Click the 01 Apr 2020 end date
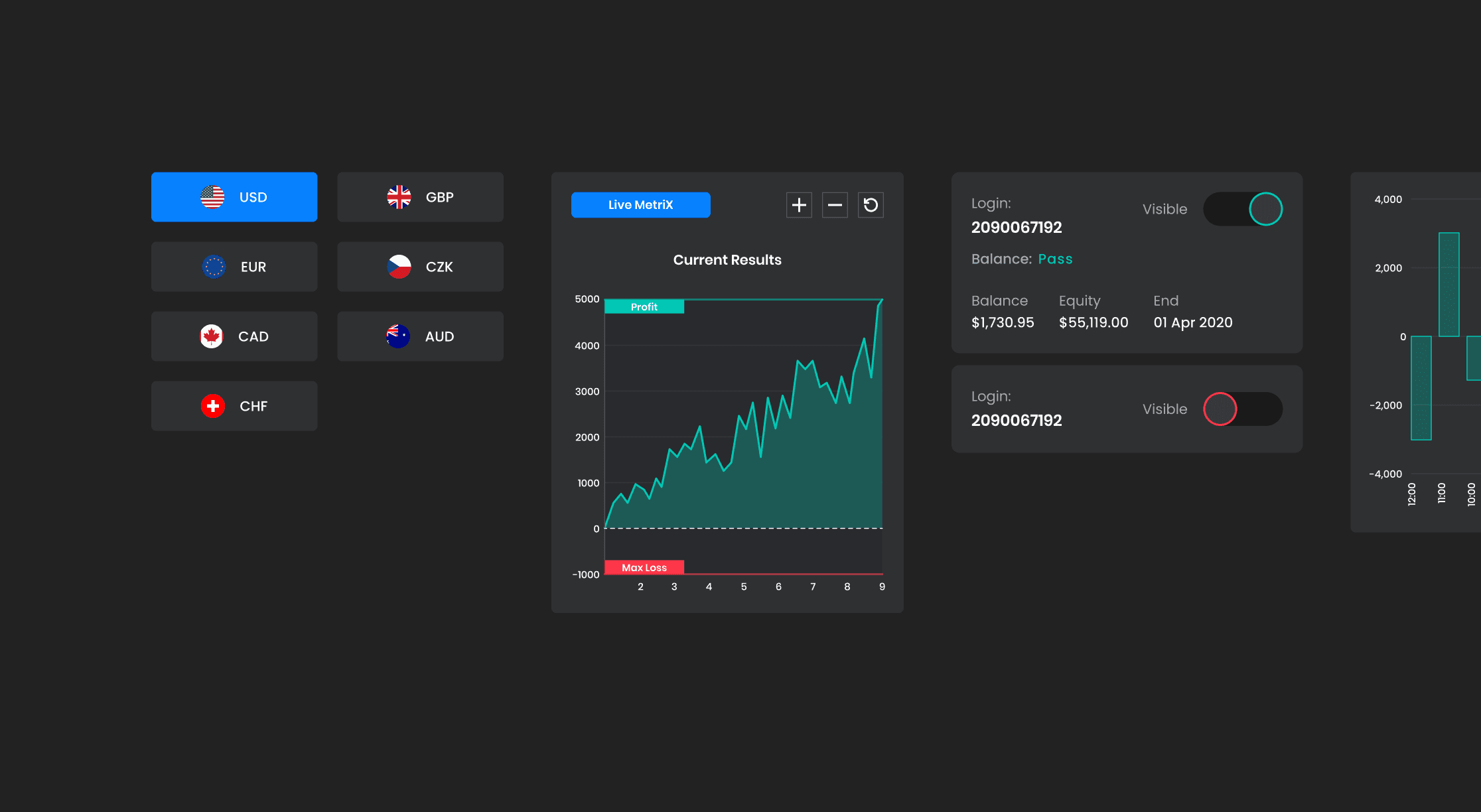This screenshot has height=812, width=1481. click(1193, 322)
